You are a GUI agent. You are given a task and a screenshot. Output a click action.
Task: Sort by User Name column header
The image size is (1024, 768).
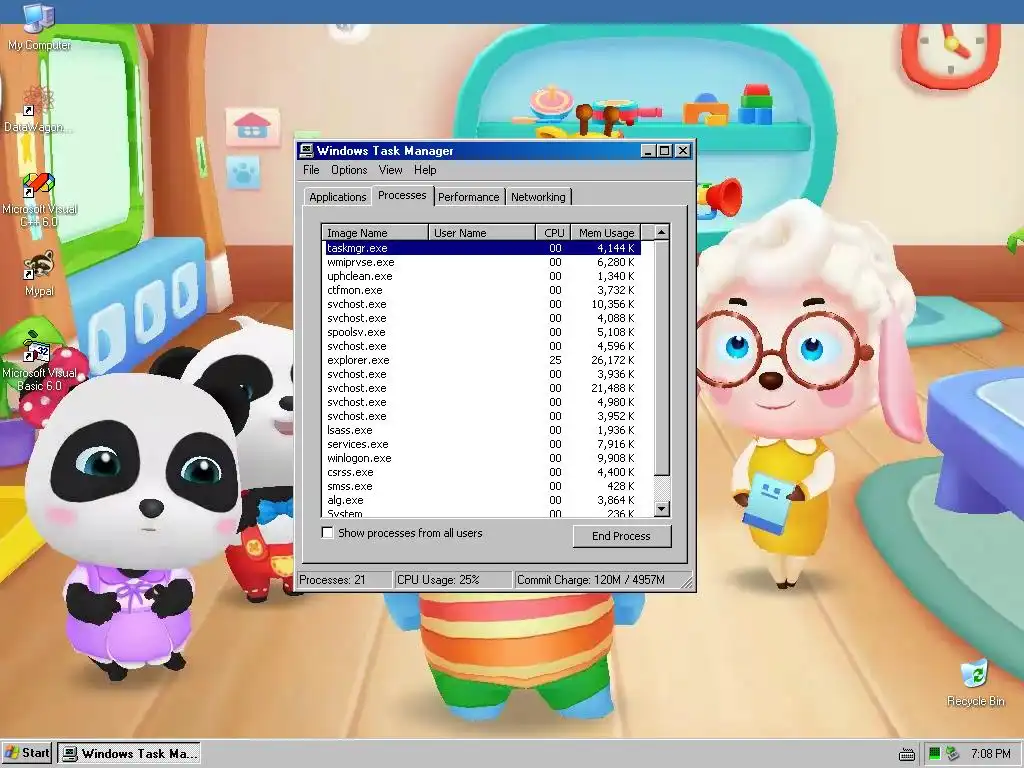(482, 232)
